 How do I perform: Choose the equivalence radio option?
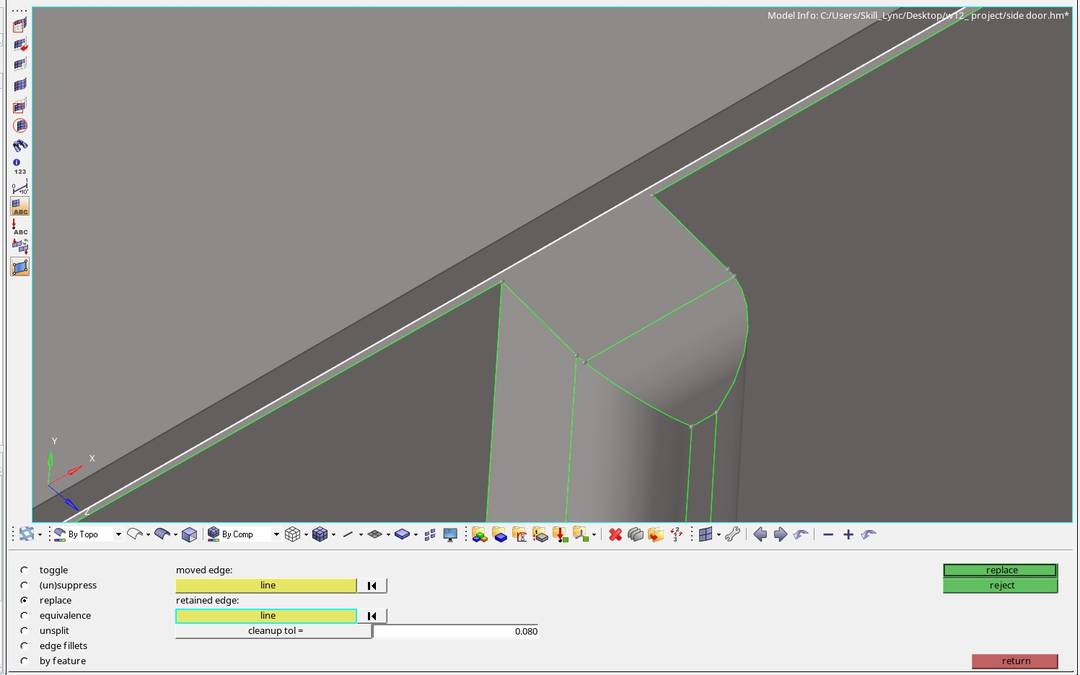[x=23, y=615]
